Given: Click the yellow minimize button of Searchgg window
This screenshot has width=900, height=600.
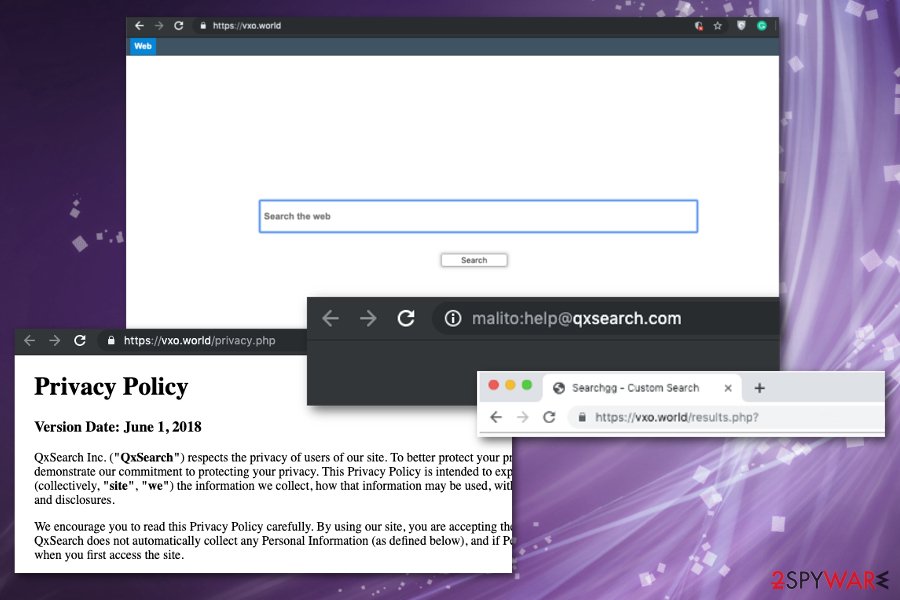Looking at the screenshot, I should [510, 385].
